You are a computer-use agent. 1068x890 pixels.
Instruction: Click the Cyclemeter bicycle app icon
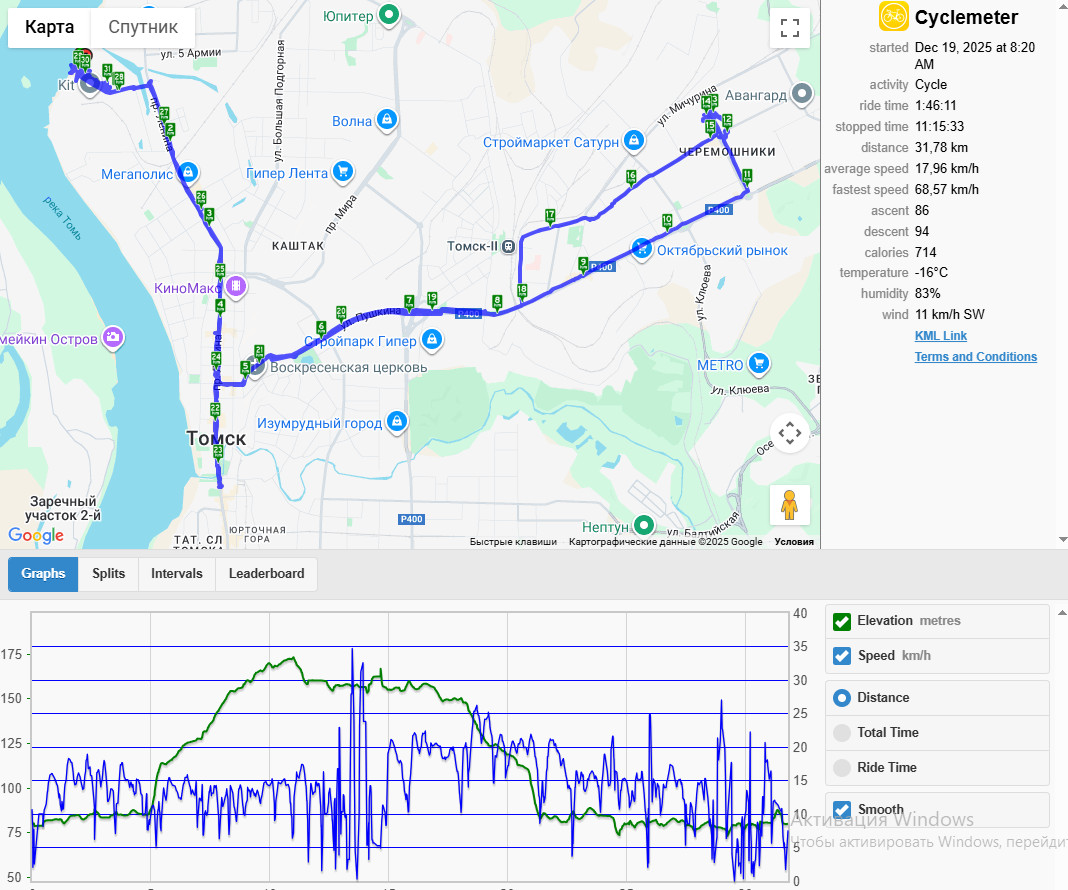coord(893,16)
